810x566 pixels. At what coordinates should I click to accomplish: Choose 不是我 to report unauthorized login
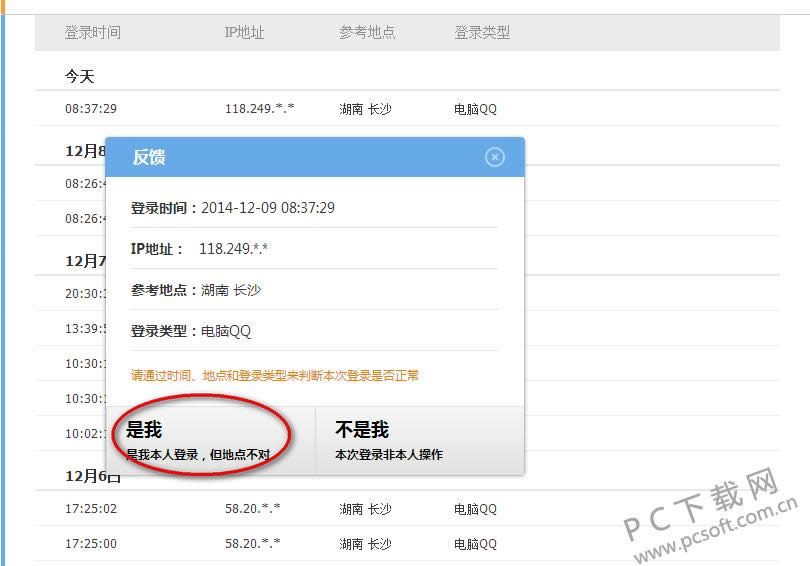coord(419,441)
